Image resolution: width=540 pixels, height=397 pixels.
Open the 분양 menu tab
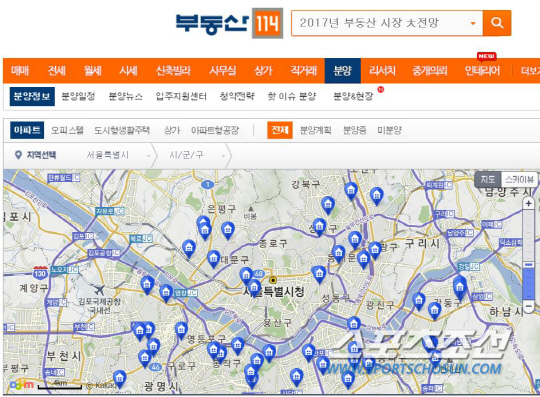343,71
